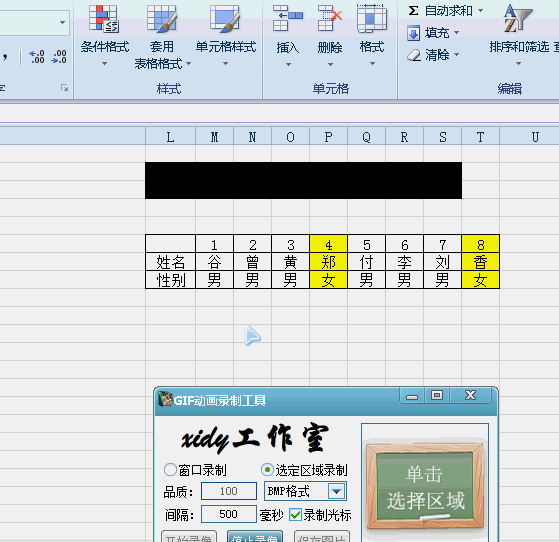Image resolution: width=559 pixels, height=542 pixels.
Task: Click the Insert cells (插入) icon
Action: [x=287, y=18]
